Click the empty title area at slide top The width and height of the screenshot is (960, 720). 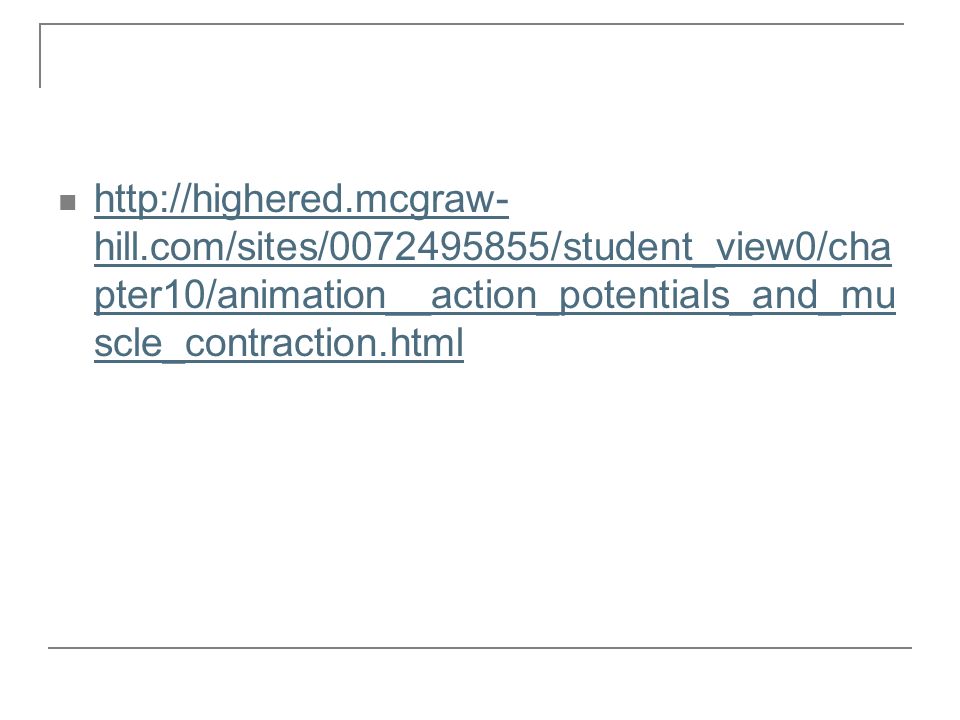(x=471, y=56)
